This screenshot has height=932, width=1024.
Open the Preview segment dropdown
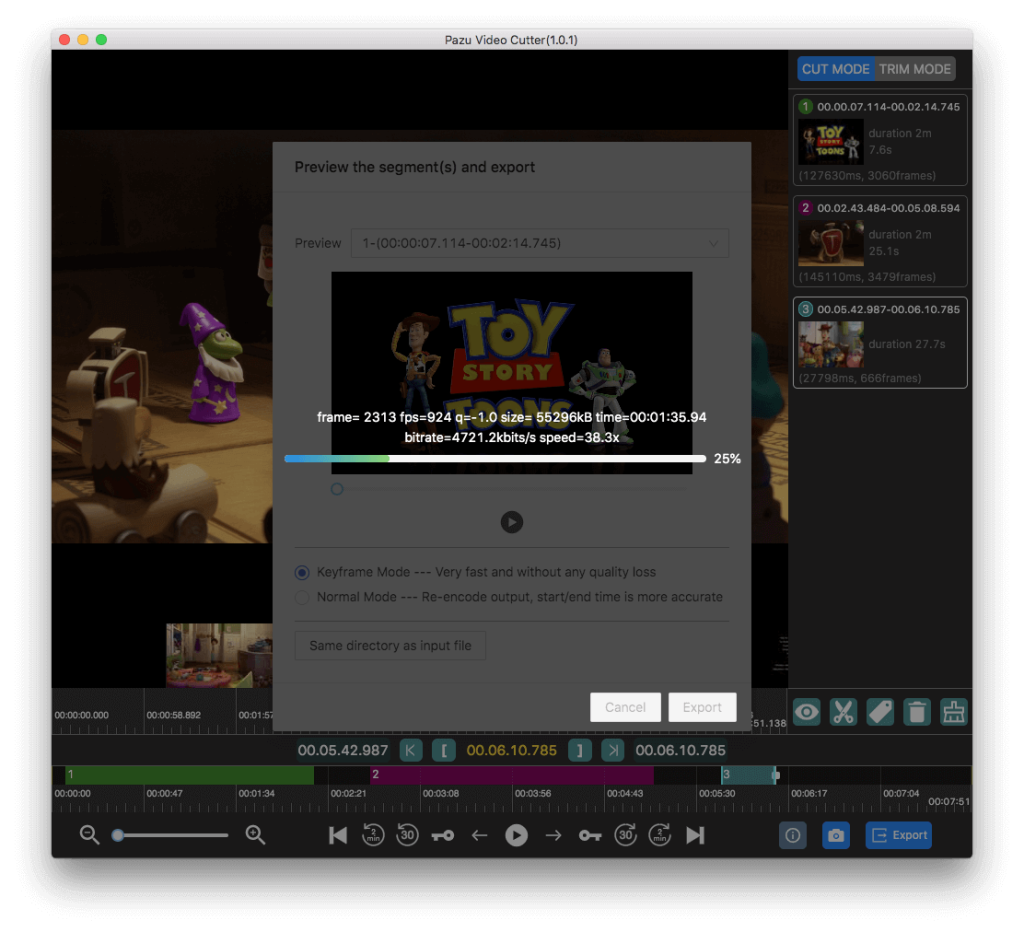click(539, 243)
